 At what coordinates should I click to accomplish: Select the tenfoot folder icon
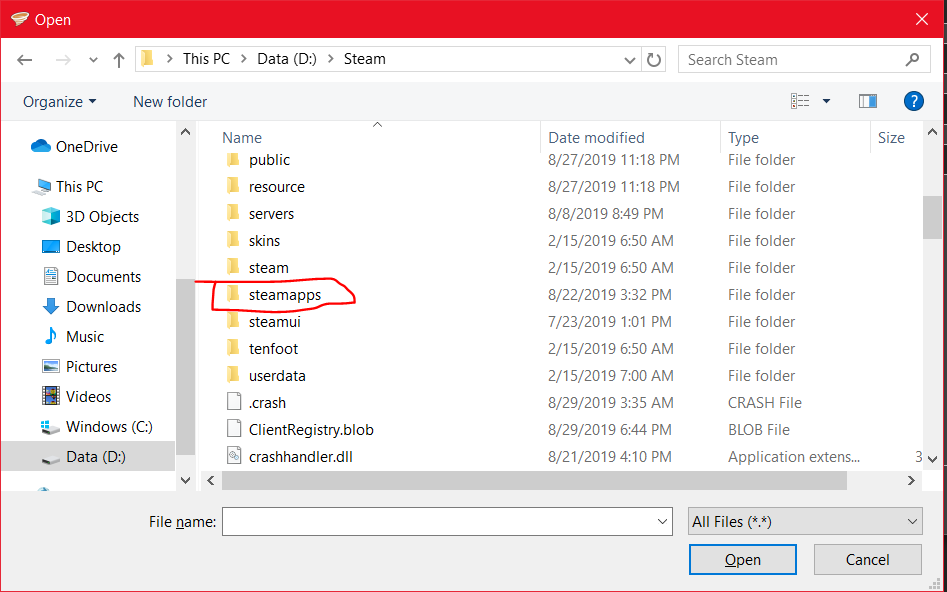[233, 349]
